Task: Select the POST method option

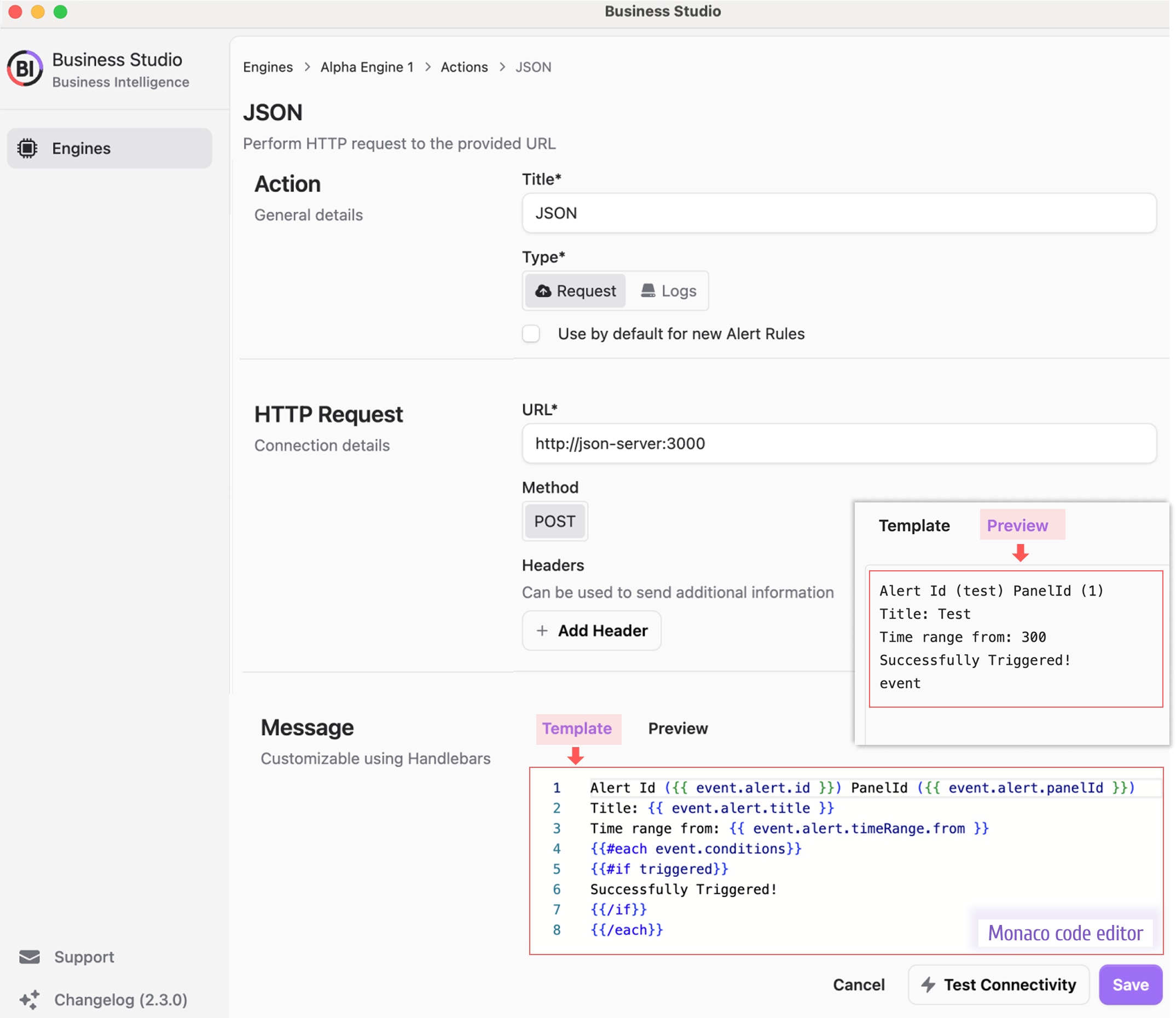Action: pos(555,521)
